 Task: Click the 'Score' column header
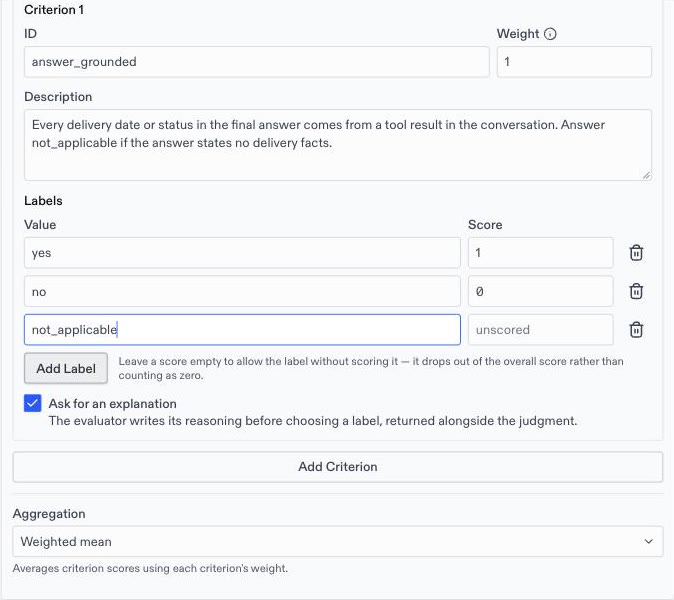[485, 225]
